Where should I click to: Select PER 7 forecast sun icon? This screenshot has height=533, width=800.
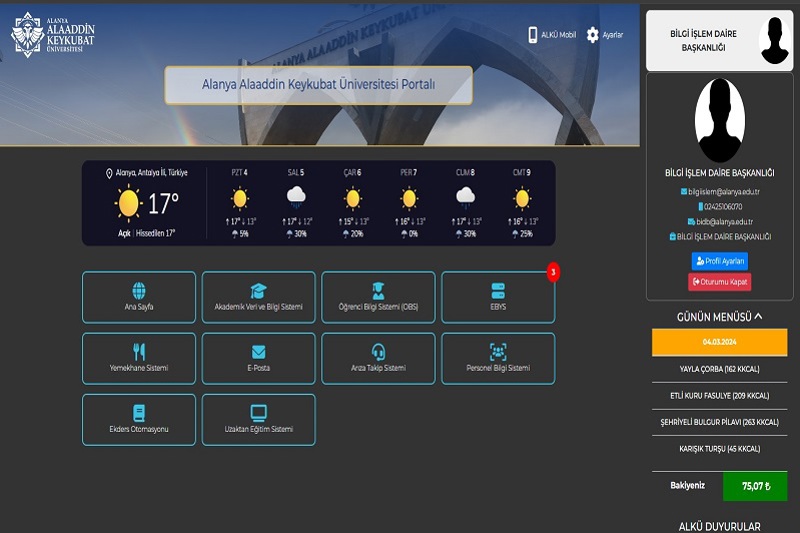pos(409,198)
